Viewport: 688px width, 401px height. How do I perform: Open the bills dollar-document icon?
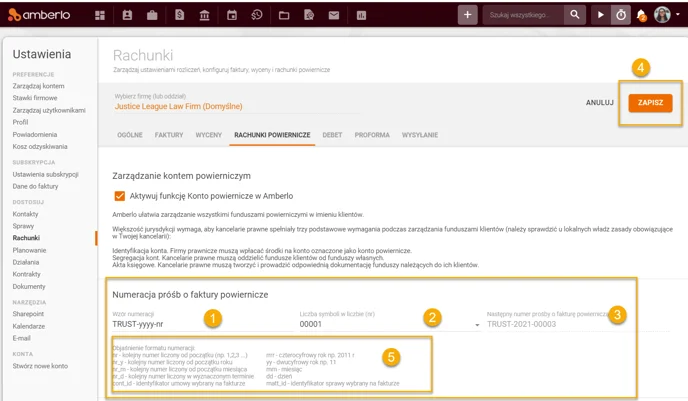point(179,15)
